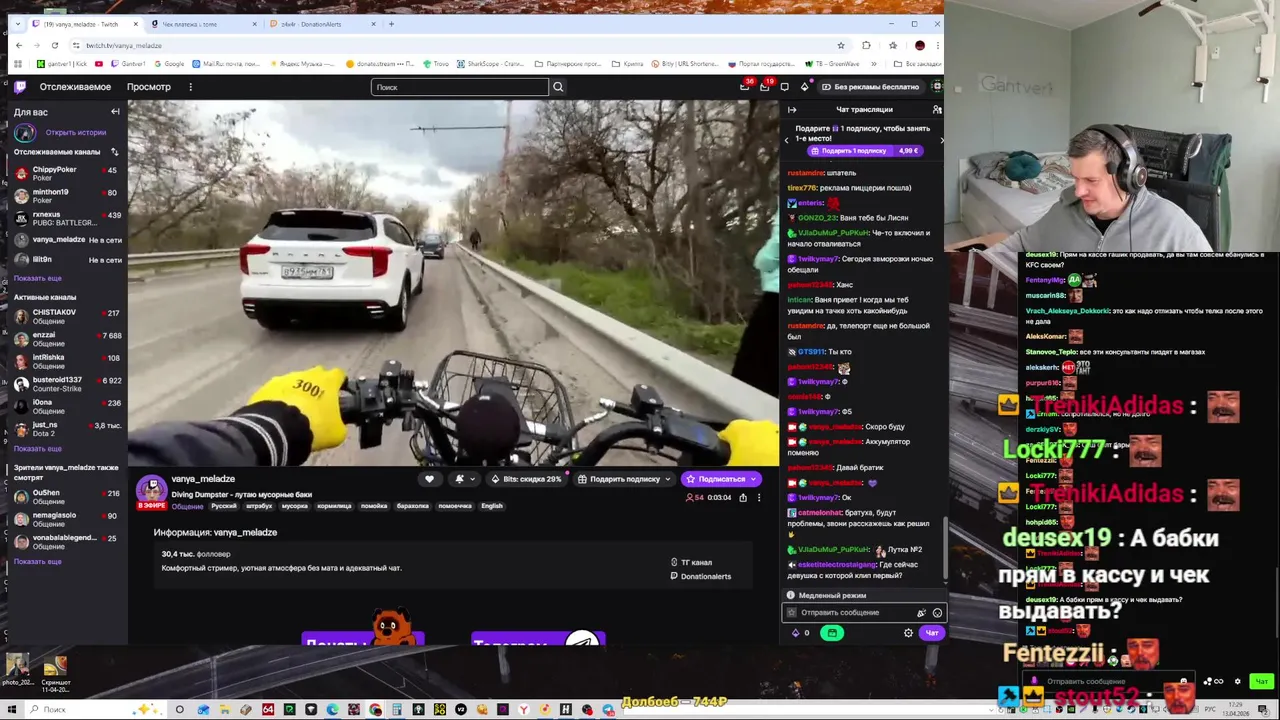Reload the page with the refresh icon

pyautogui.click(x=54, y=45)
